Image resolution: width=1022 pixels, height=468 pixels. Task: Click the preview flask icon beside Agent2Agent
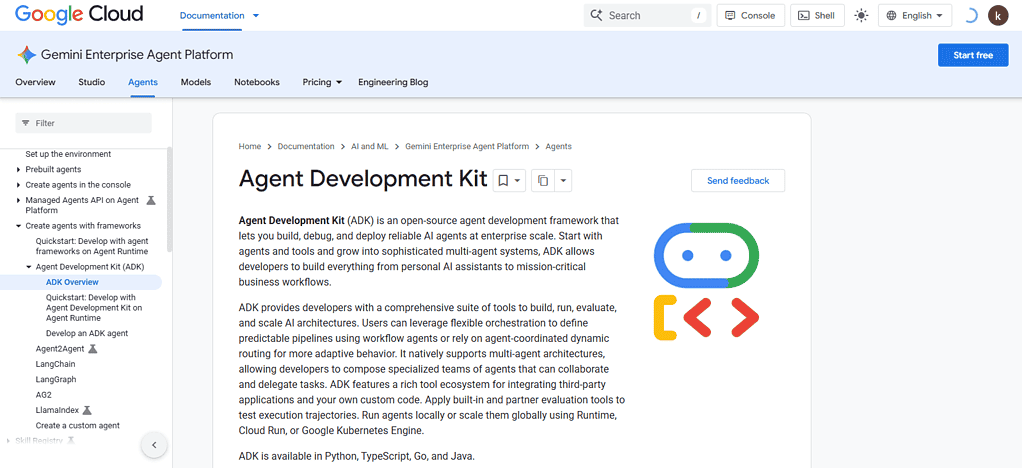pyautogui.click(x=93, y=349)
